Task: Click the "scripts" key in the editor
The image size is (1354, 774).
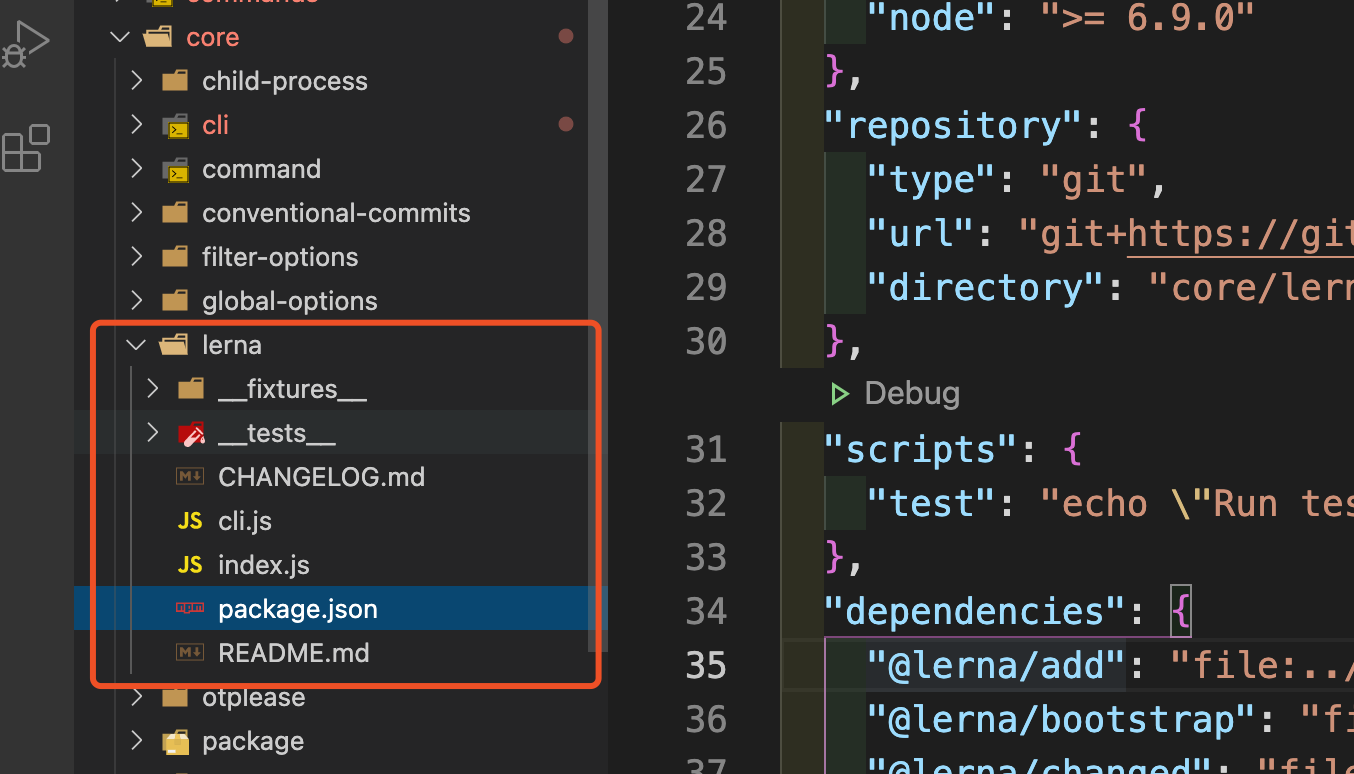Action: click(x=921, y=449)
